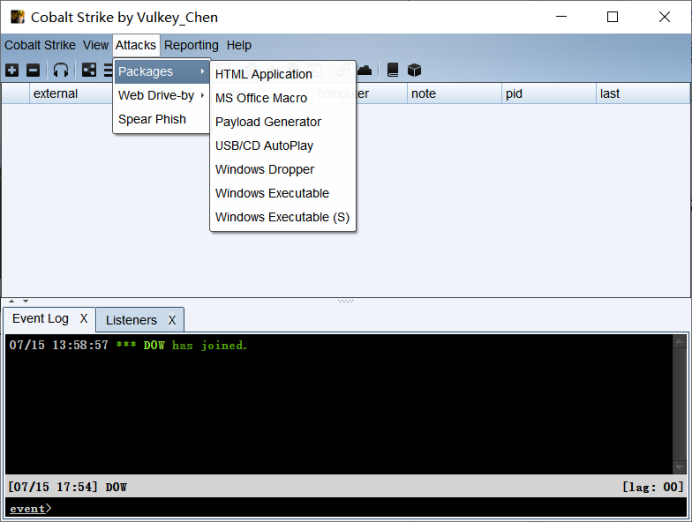
Task: Click the event log scrollbar up arrow
Action: point(680,341)
